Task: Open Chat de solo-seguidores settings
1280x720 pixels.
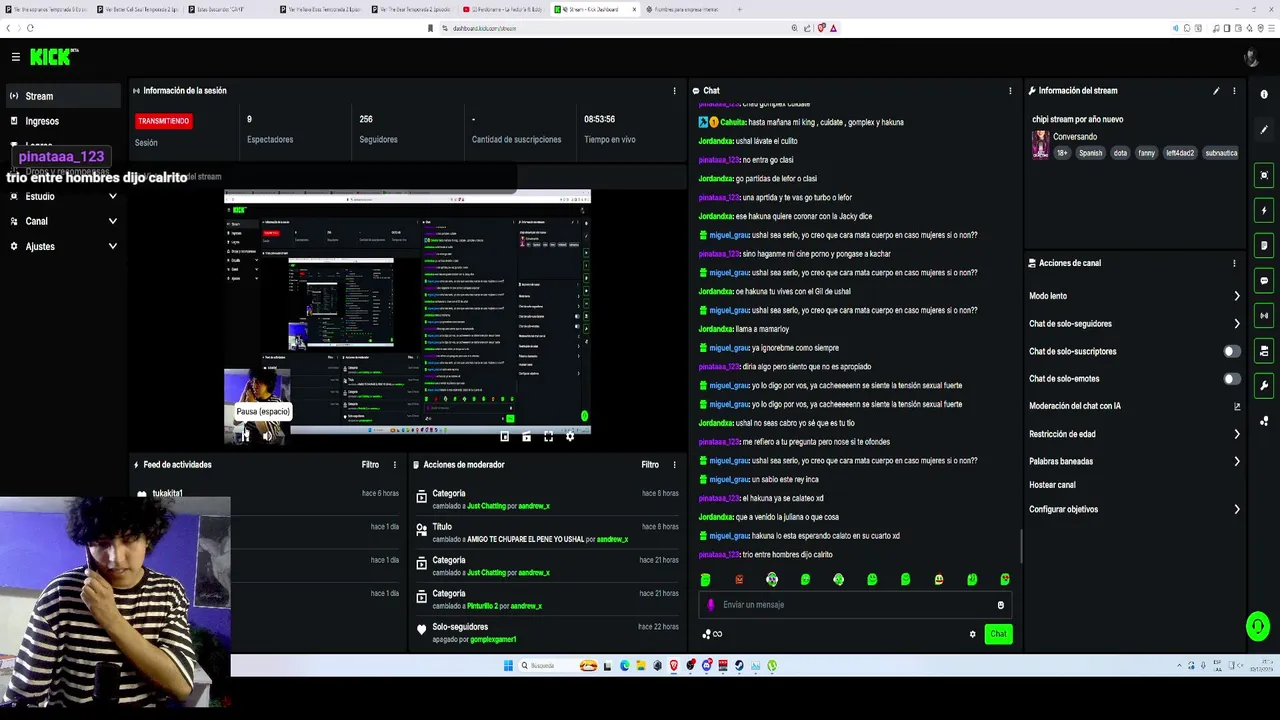Action: point(1134,324)
